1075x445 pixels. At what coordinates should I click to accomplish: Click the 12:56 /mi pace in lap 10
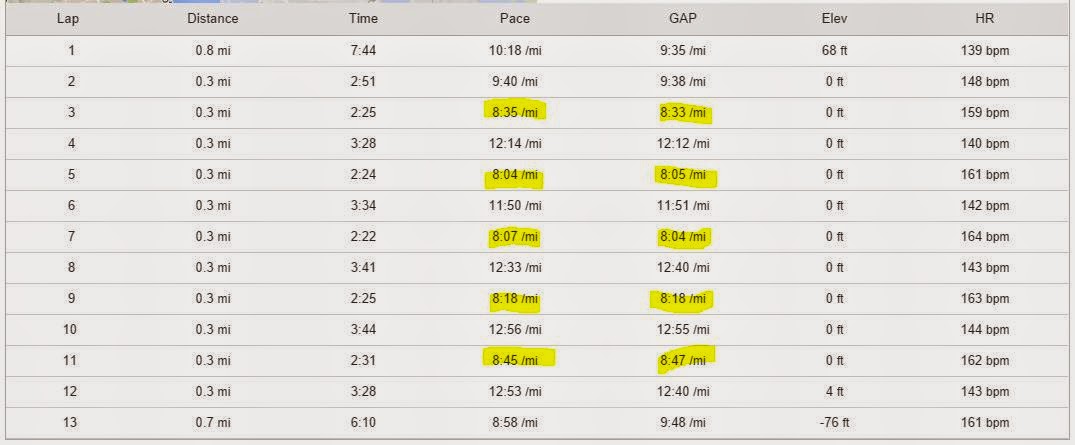click(x=515, y=330)
